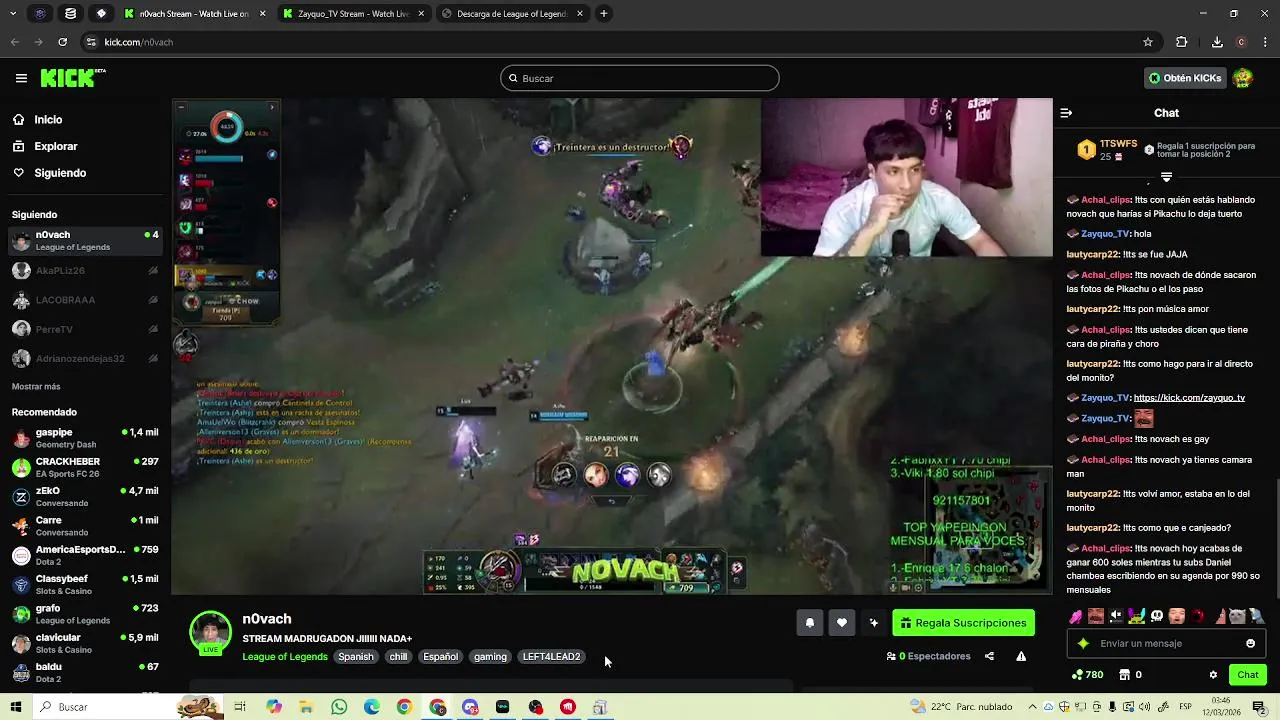Open the kick.com/zayquo_tv link in chat
Viewport: 1280px width, 720px height.
1189,398
